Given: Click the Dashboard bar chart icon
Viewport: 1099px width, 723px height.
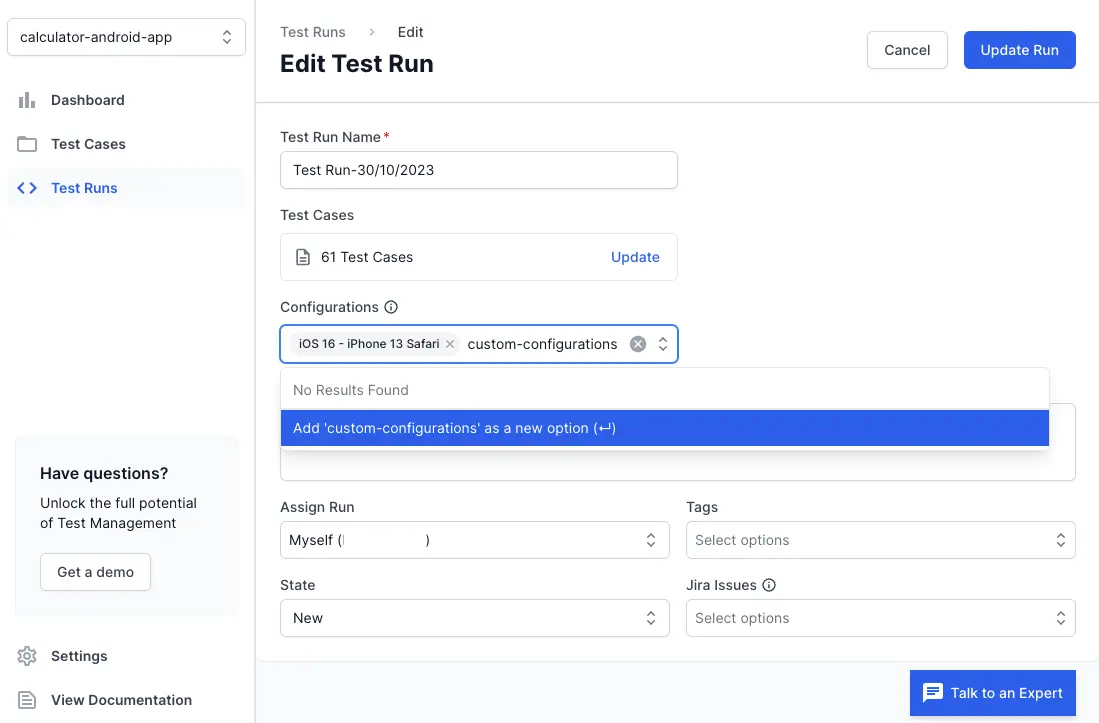Looking at the screenshot, I should [27, 100].
